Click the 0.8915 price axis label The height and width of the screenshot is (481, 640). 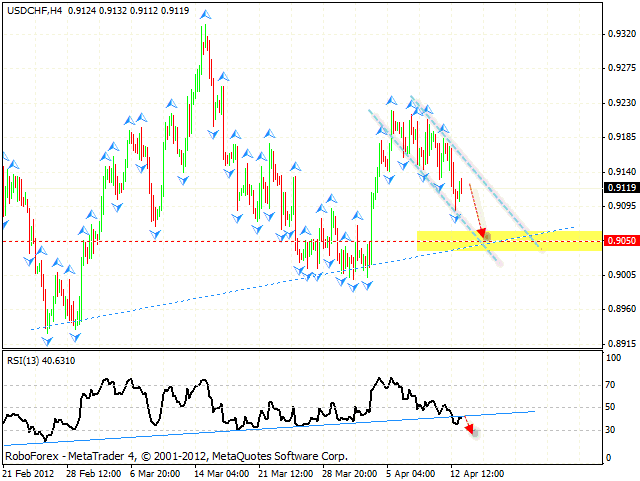(x=621, y=344)
